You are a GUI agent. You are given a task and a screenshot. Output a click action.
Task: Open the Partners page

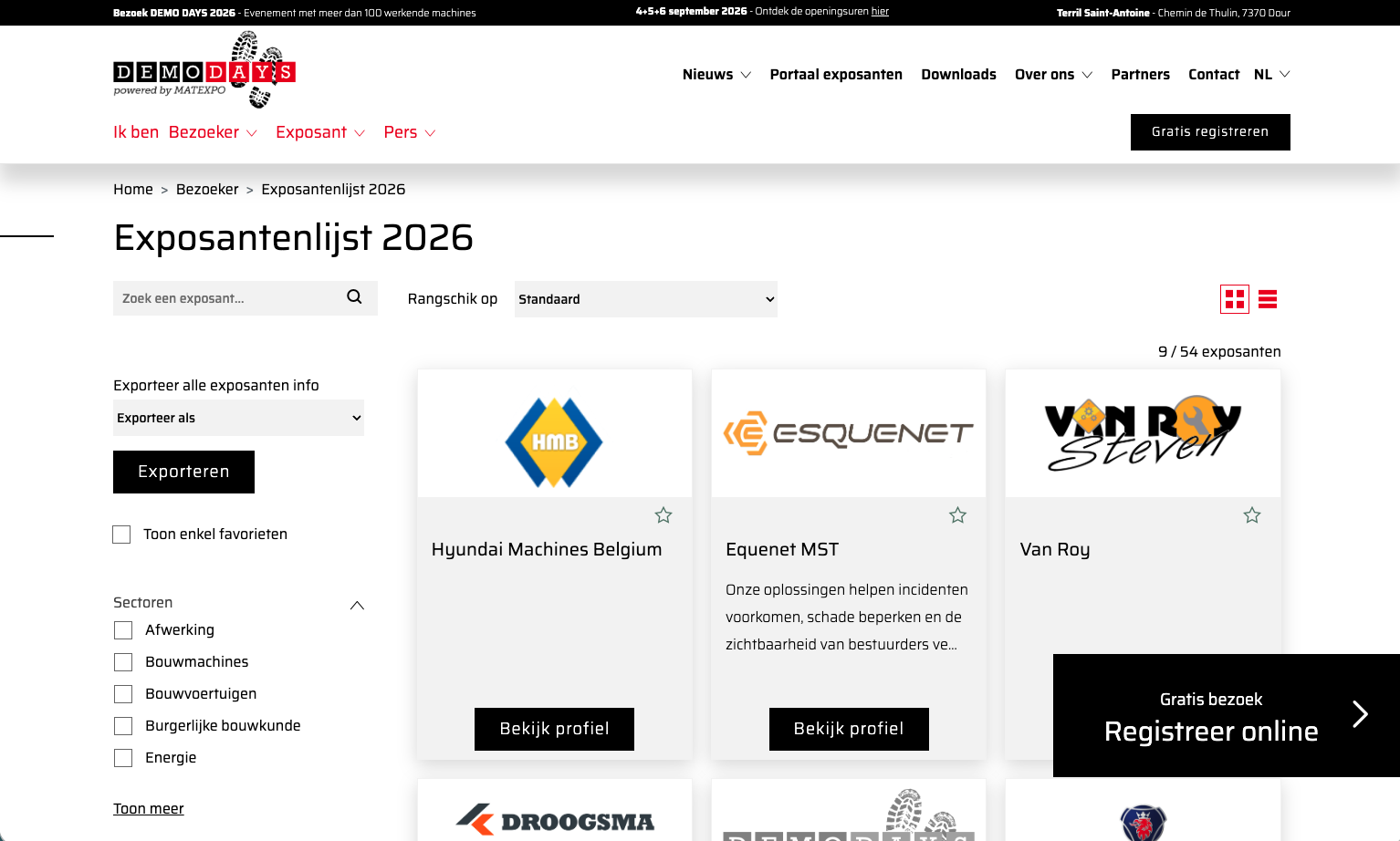coord(1140,75)
